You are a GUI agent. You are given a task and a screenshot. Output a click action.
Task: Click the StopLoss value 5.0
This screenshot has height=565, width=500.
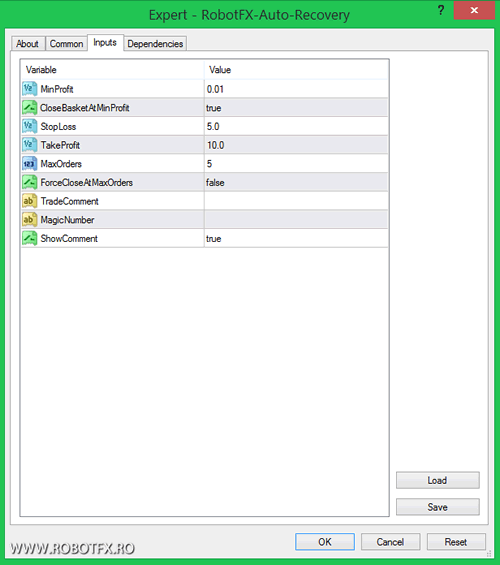[x=213, y=126]
